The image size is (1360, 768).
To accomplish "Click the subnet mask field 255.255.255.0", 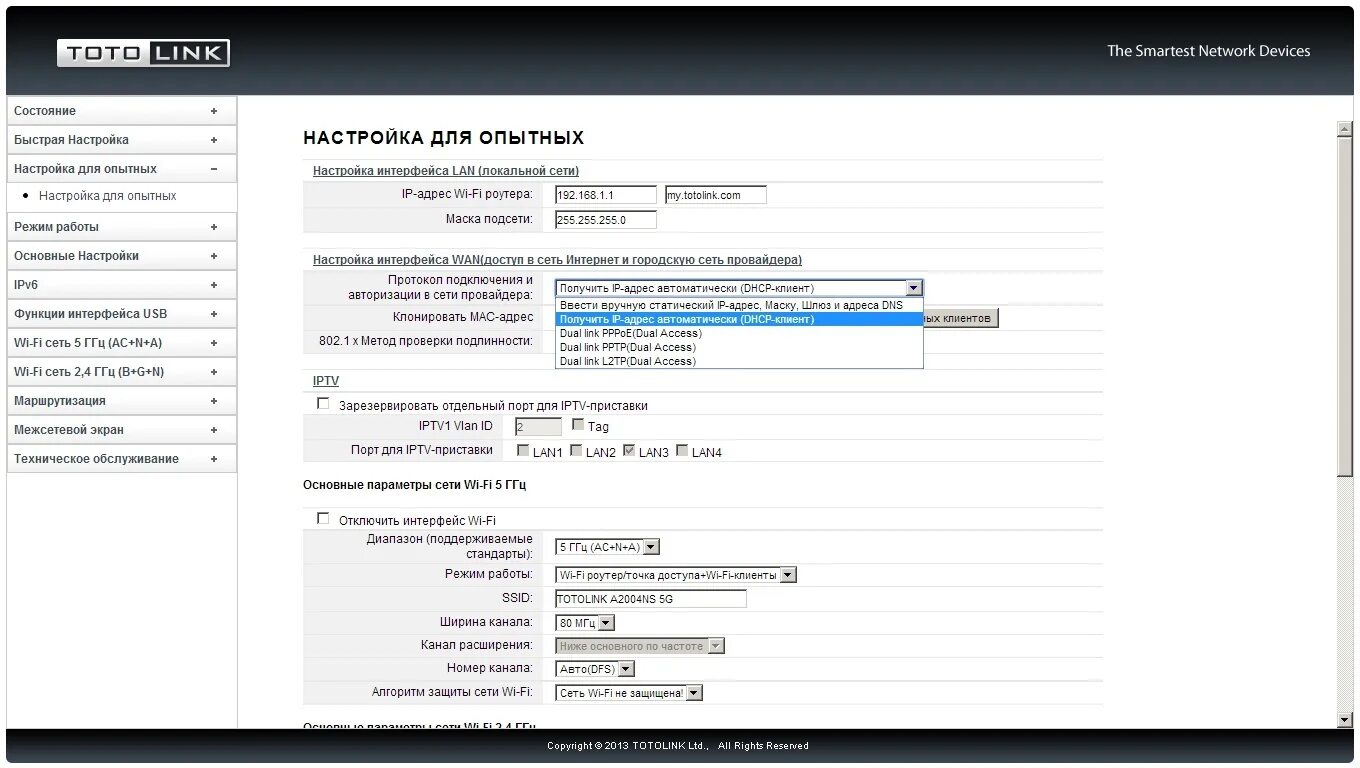I will point(606,220).
